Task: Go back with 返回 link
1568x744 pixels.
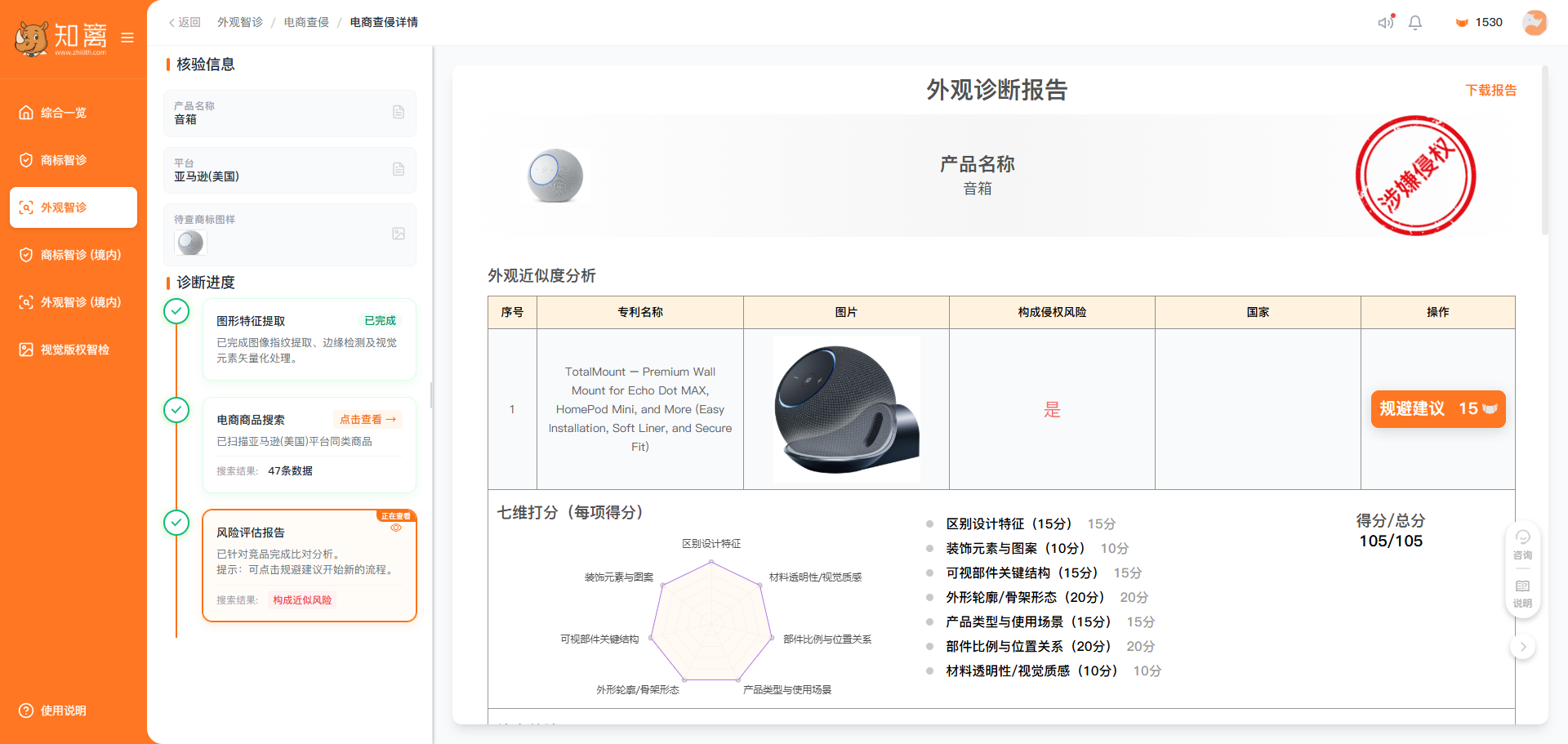Action: point(185,22)
